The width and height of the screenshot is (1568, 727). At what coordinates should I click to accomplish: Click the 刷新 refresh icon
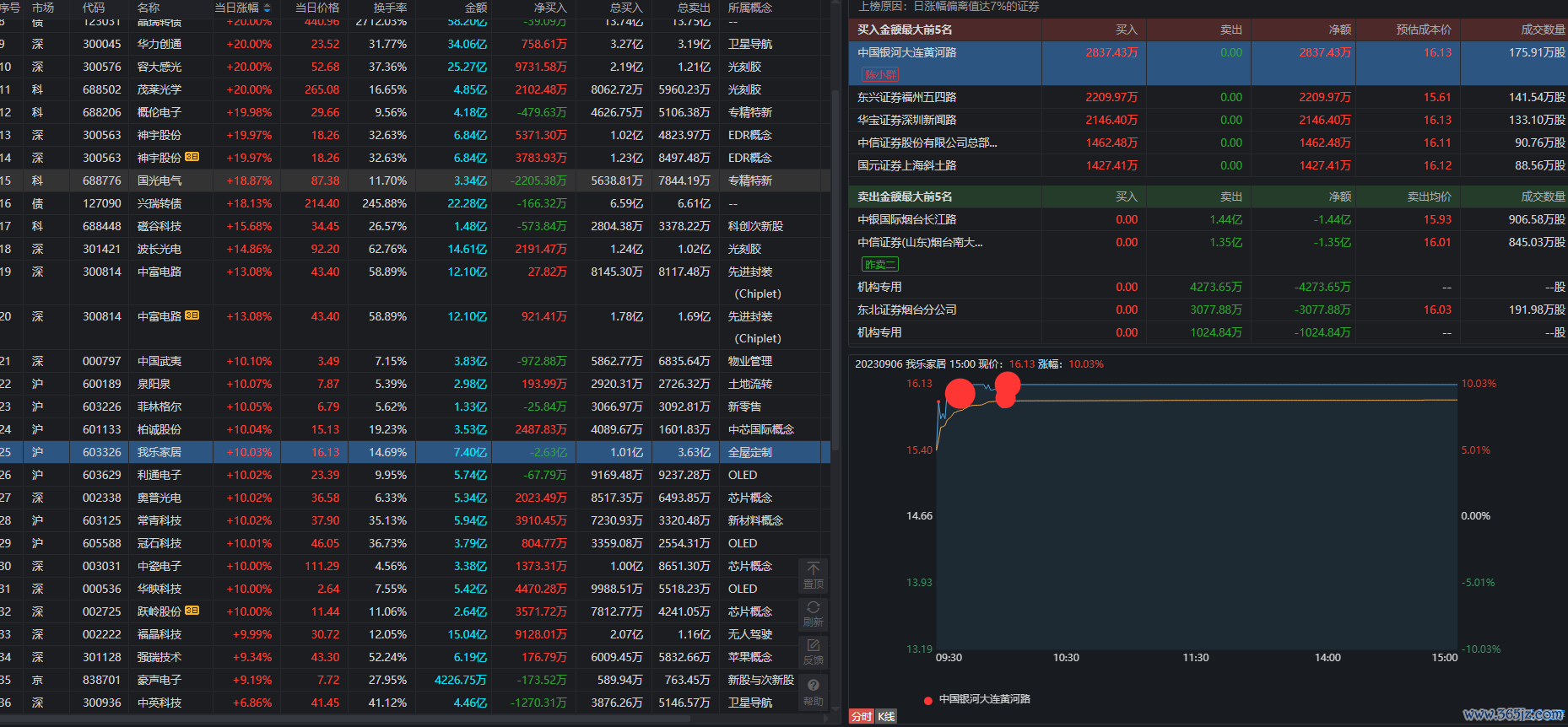(814, 614)
